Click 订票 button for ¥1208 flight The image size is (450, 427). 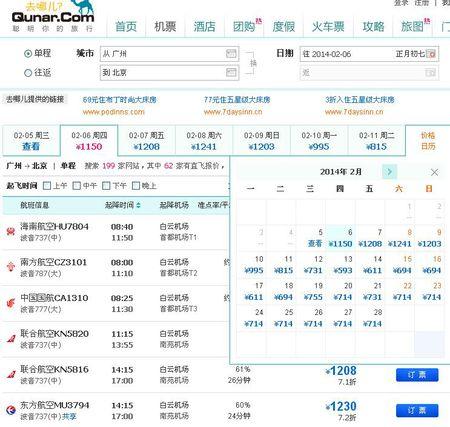point(417,375)
